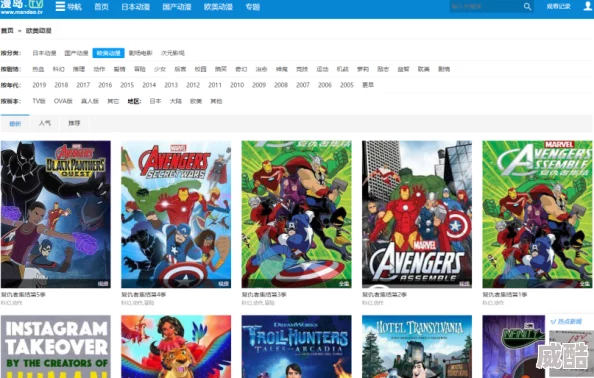
Task: Open 日本动漫 in the top navigation
Action: 135,7
